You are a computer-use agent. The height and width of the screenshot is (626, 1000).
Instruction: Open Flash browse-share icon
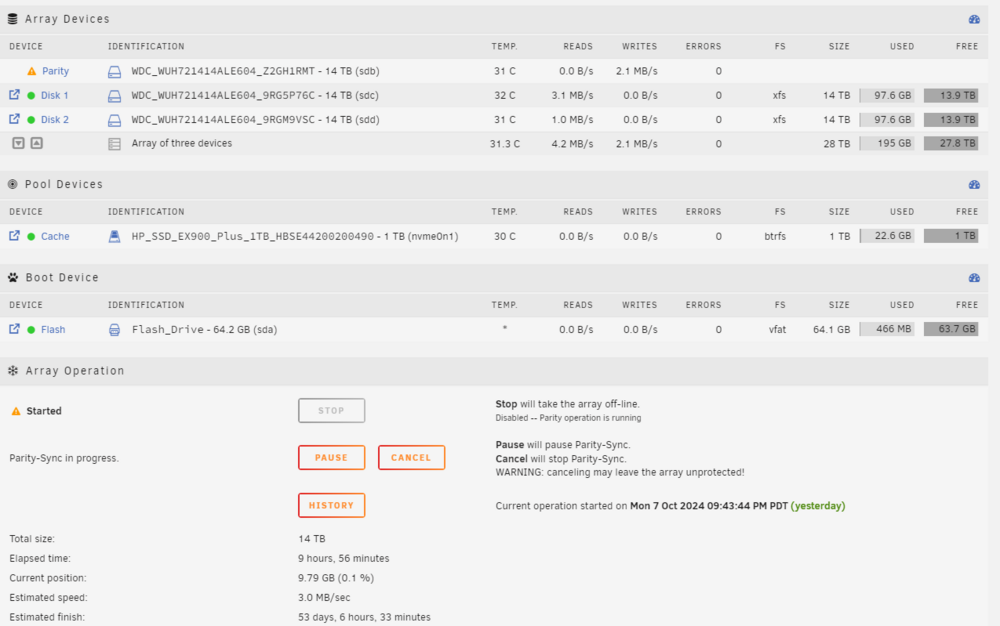[14, 329]
